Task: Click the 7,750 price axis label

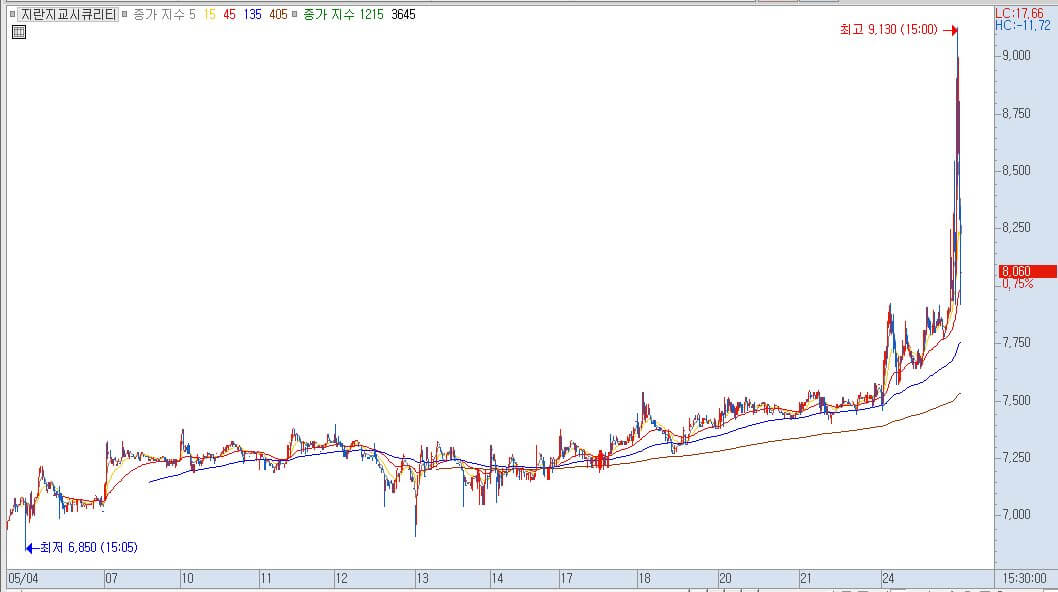Action: pyautogui.click(x=1016, y=342)
